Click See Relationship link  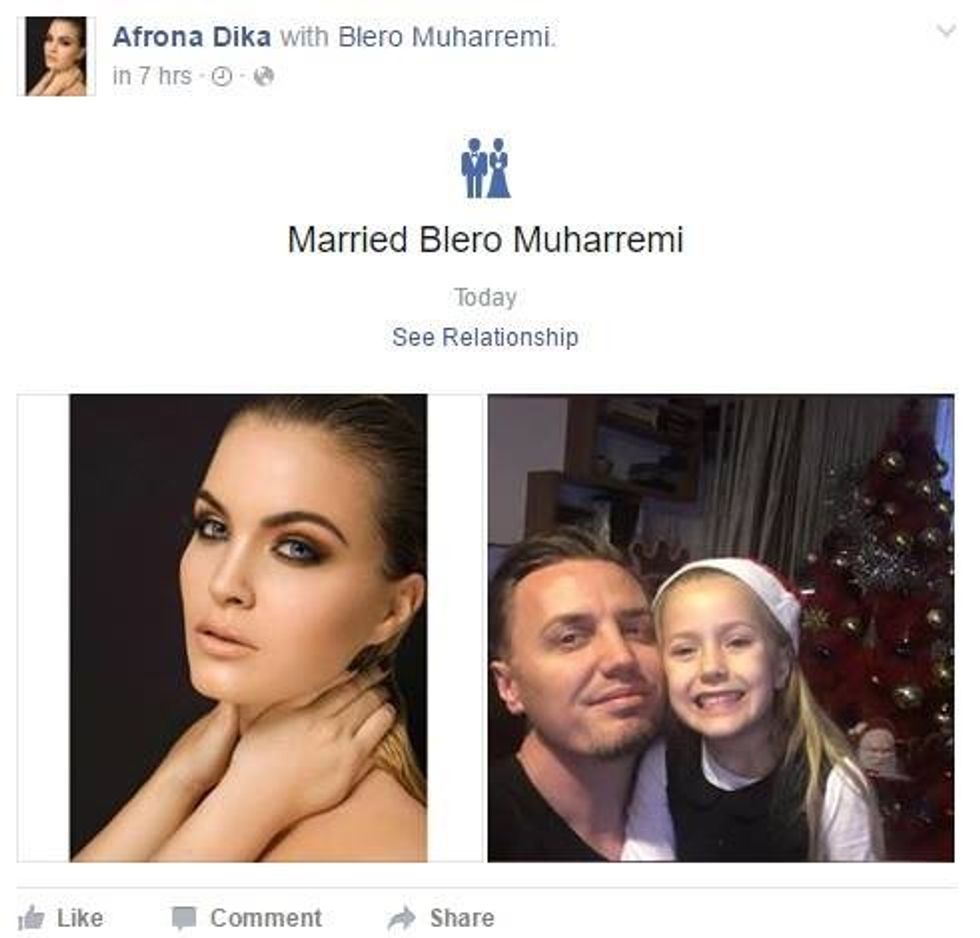(x=485, y=337)
